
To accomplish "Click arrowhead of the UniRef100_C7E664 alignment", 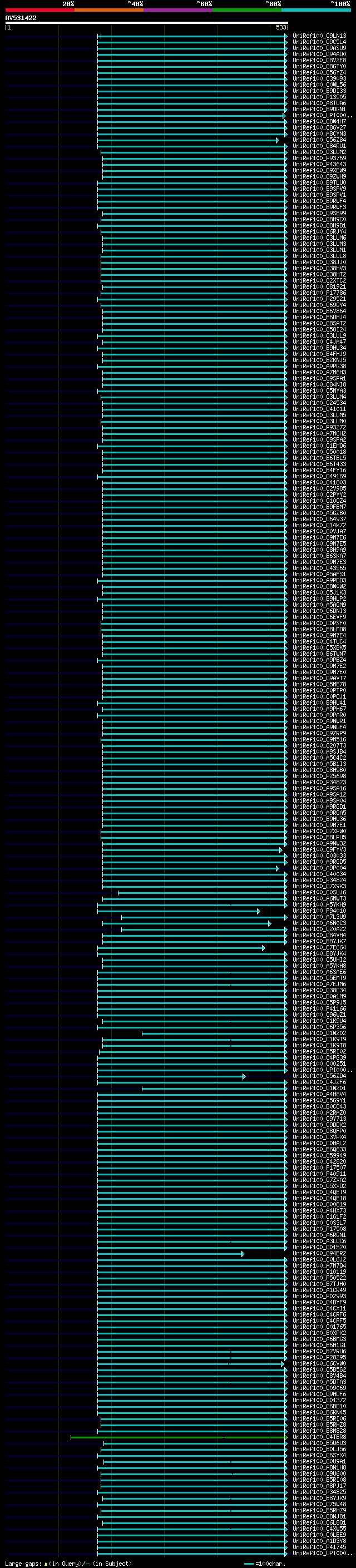I will click(264, 948).
